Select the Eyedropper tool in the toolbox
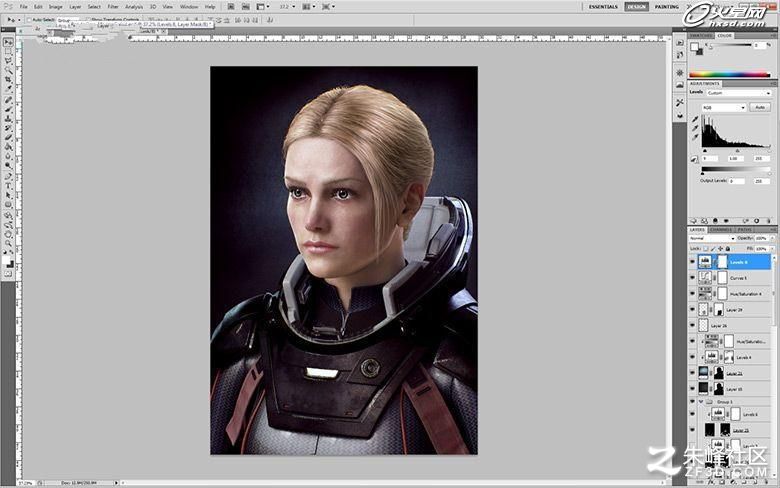The image size is (780, 488). [x=8, y=90]
